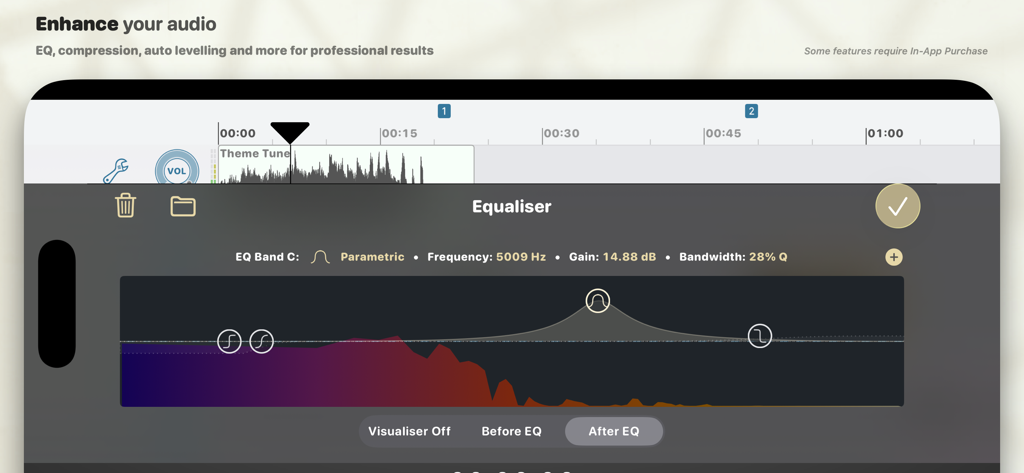Click the Equaliser panel title

pos(512,206)
